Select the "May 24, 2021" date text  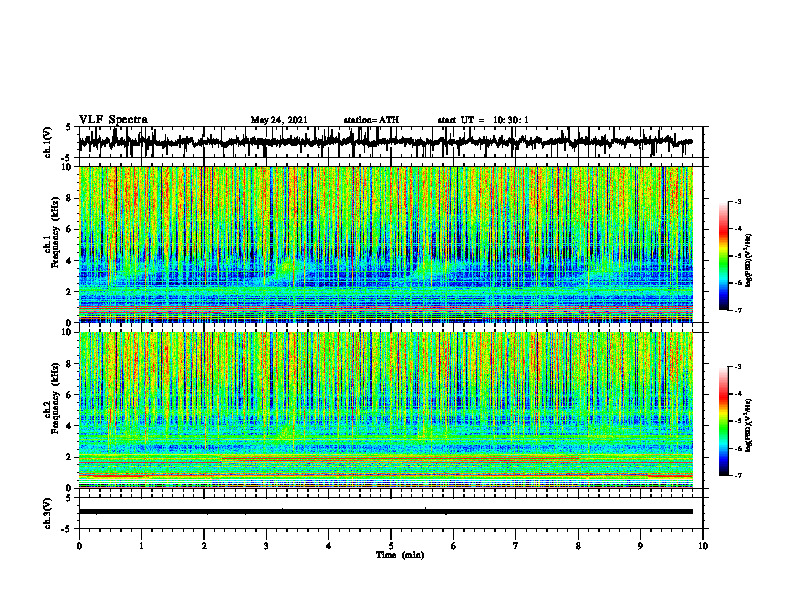(x=279, y=120)
